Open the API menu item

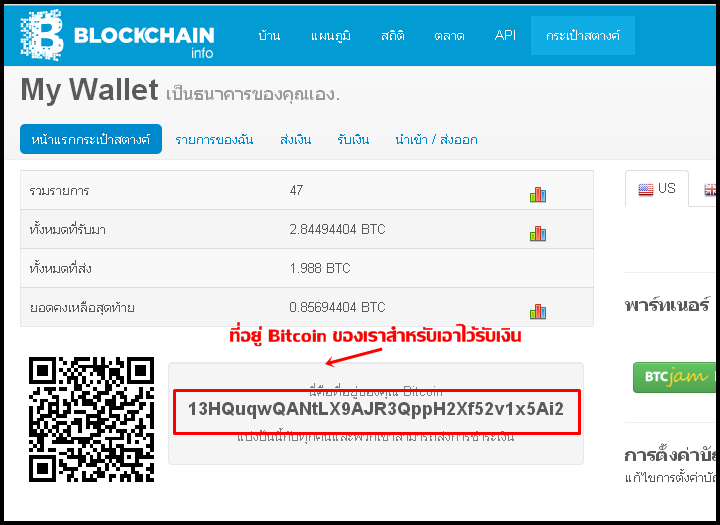(x=505, y=35)
